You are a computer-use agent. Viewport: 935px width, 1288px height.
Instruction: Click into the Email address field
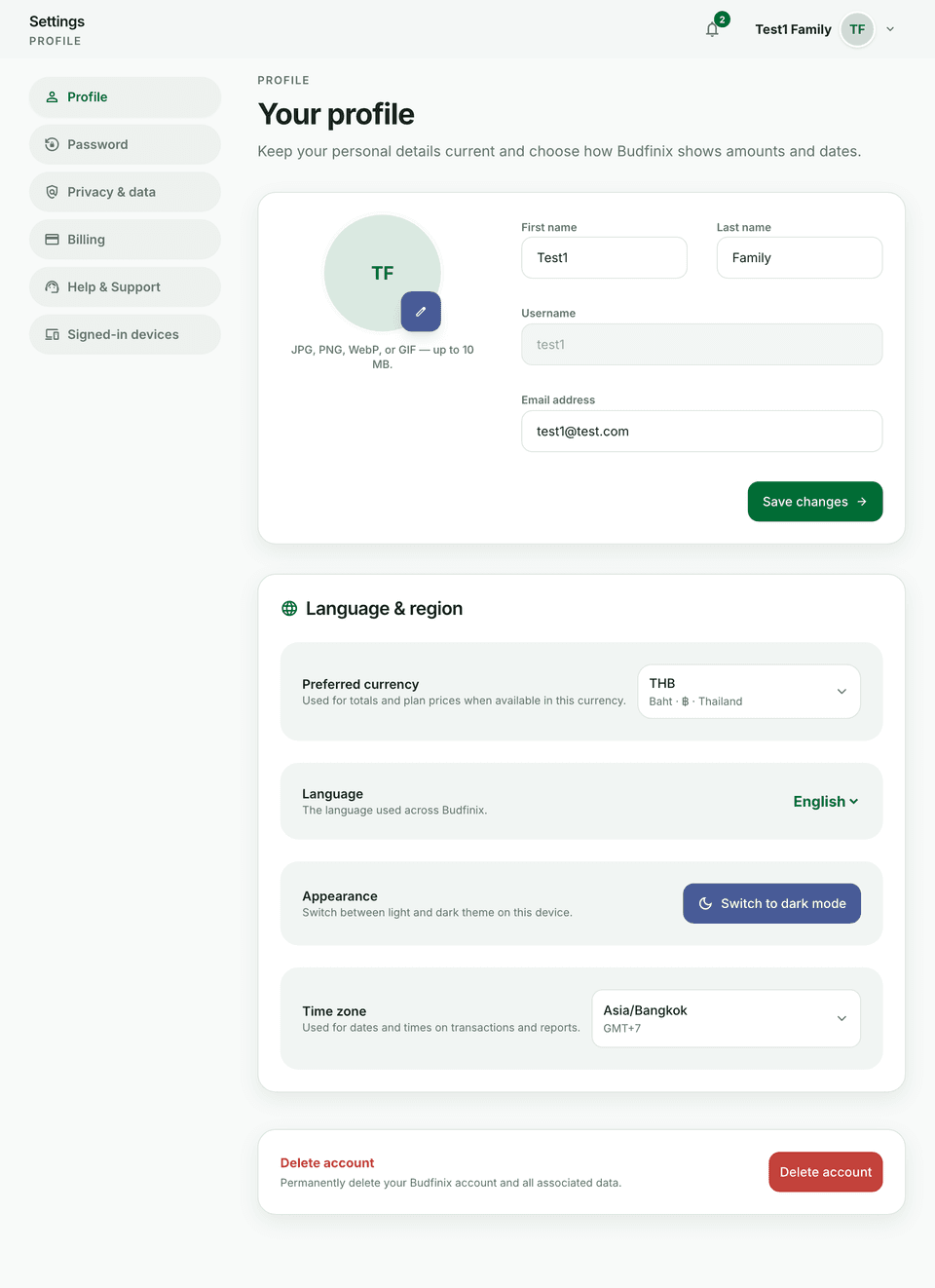pyautogui.click(x=702, y=432)
